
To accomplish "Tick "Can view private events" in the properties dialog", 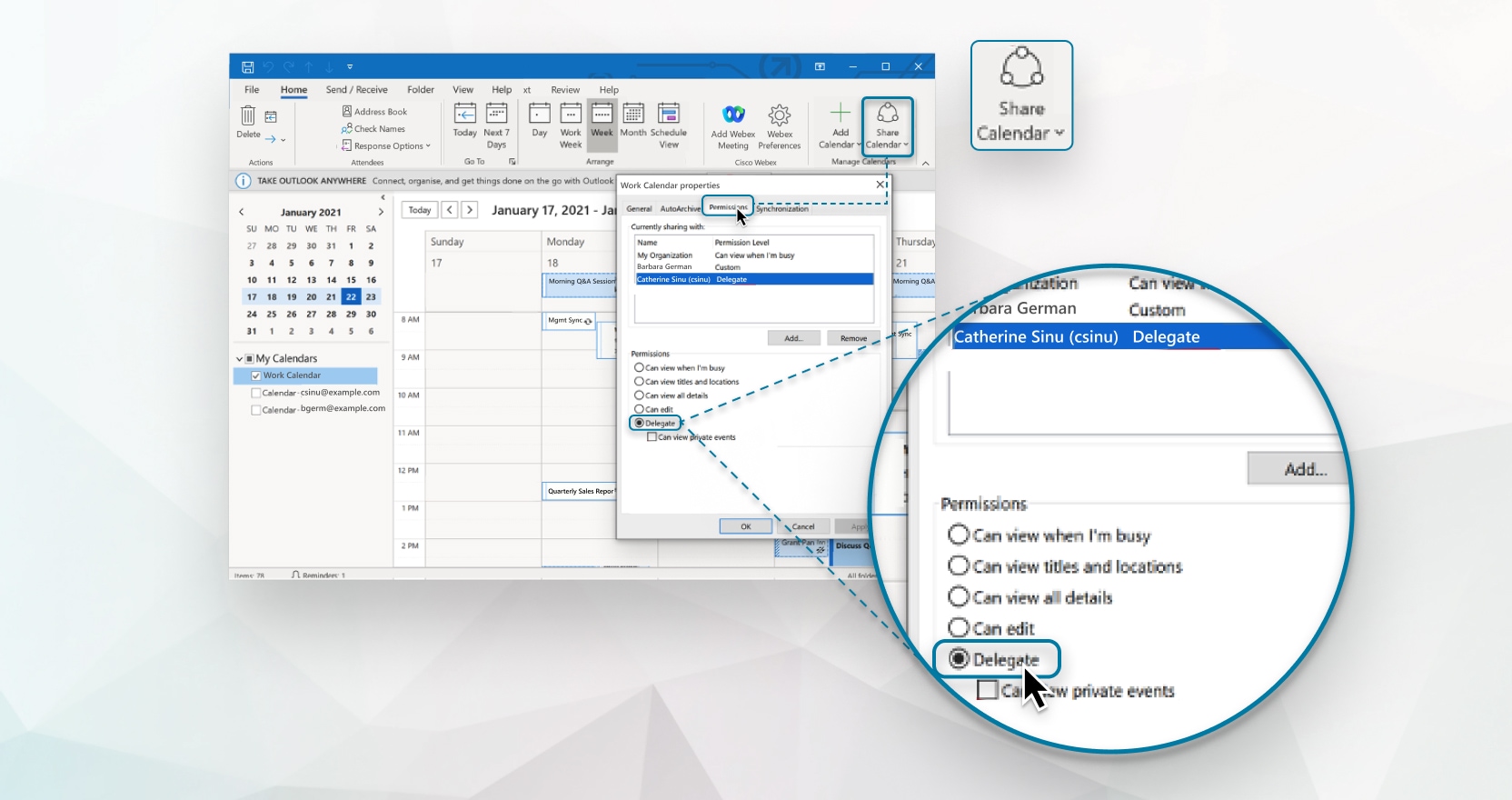I will pos(652,437).
